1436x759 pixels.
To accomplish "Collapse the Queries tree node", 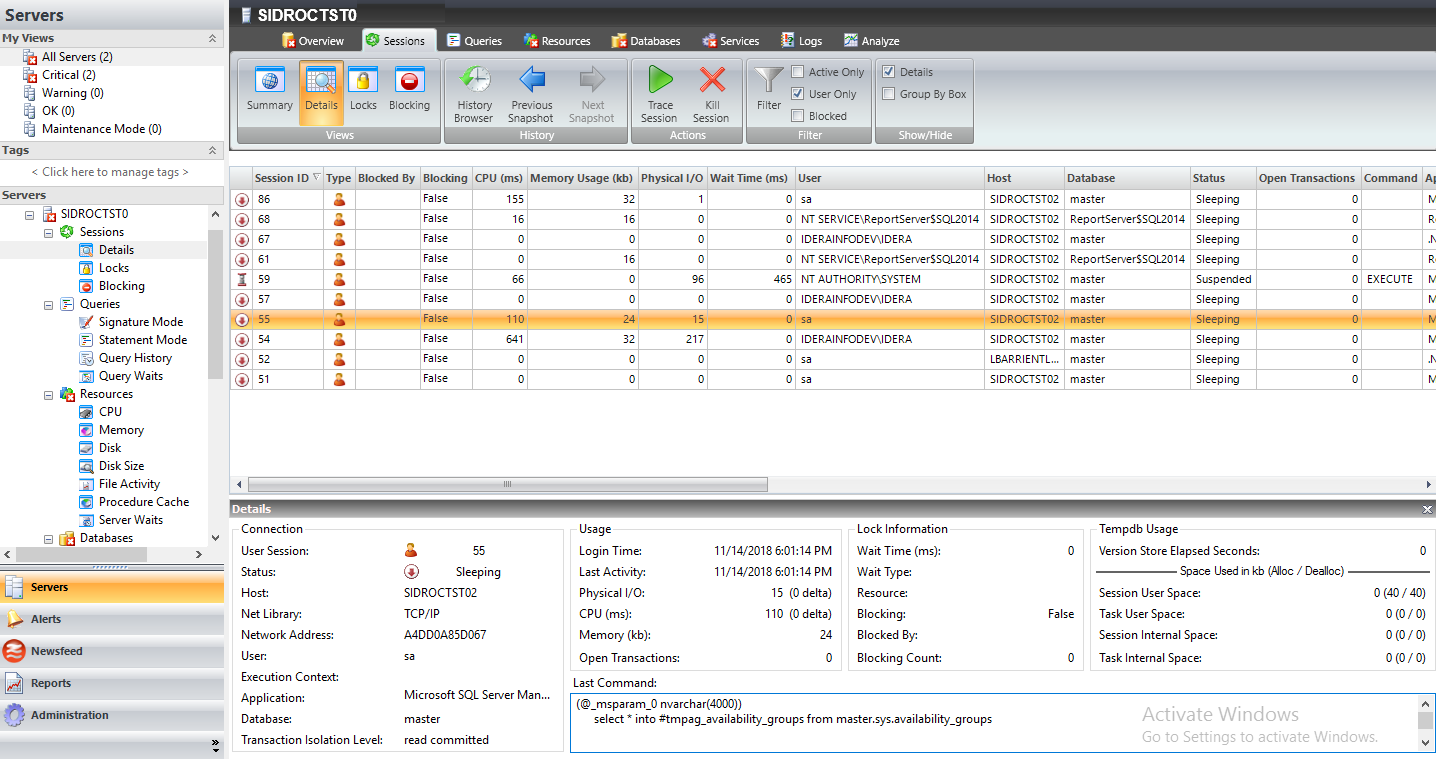I will coord(49,304).
